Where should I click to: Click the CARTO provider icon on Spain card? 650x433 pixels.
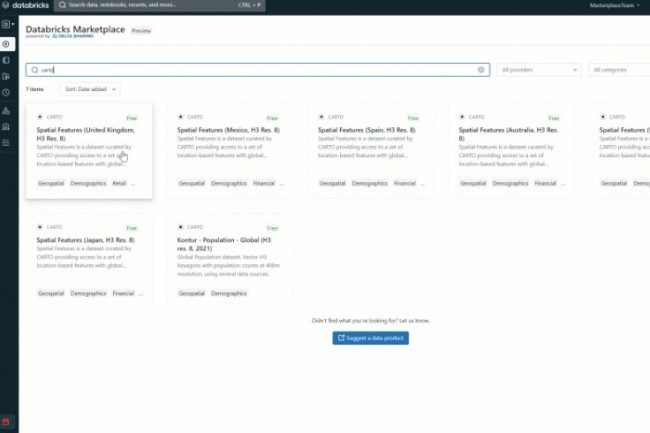pos(321,117)
